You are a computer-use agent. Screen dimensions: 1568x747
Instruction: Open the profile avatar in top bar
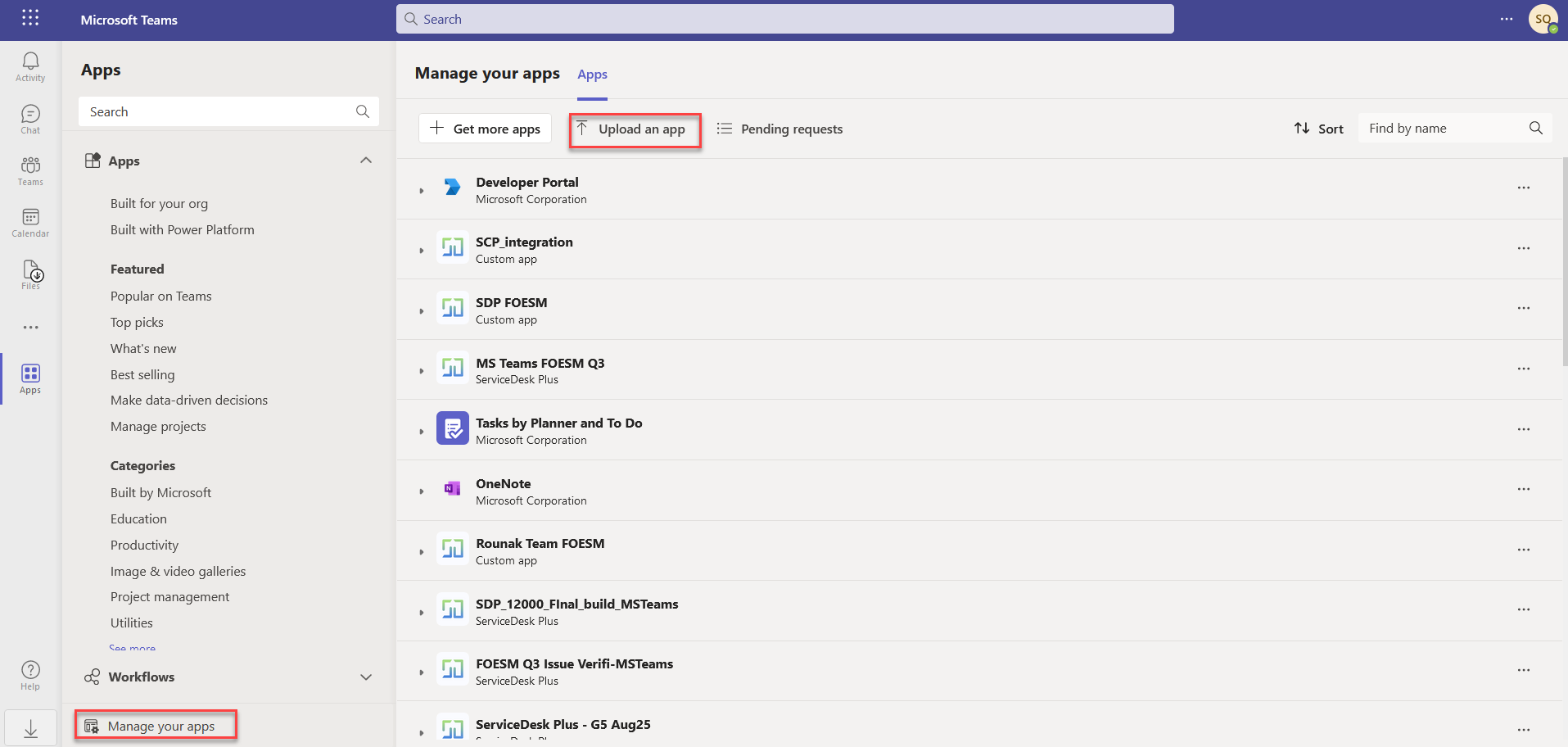pos(1543,19)
